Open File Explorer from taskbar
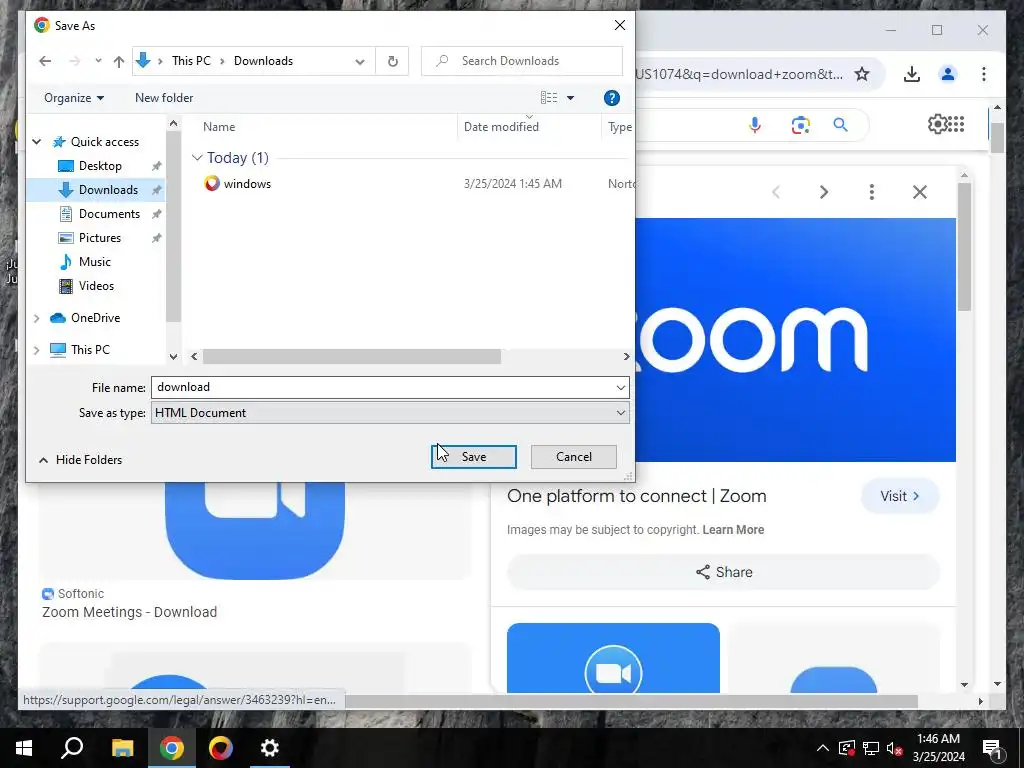Viewport: 1024px width, 768px height. coord(122,748)
